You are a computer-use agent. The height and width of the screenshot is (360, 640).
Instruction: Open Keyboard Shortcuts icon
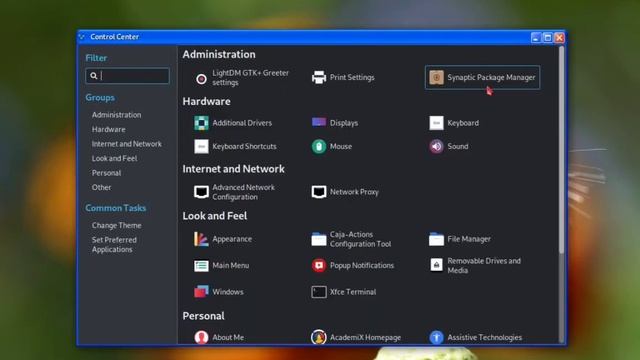(x=201, y=146)
